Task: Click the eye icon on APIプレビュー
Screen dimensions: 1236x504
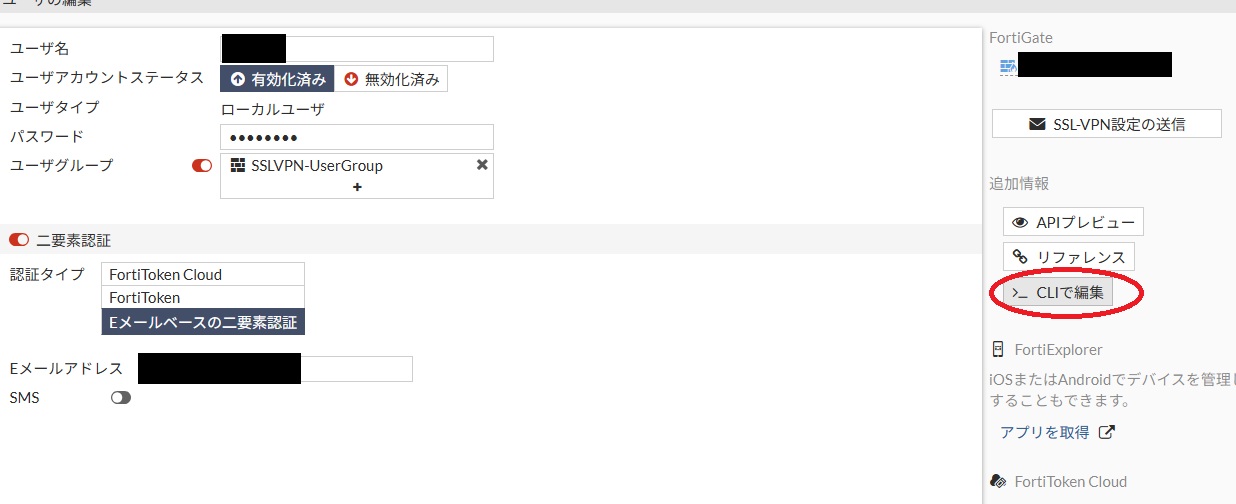Action: click(x=1020, y=222)
